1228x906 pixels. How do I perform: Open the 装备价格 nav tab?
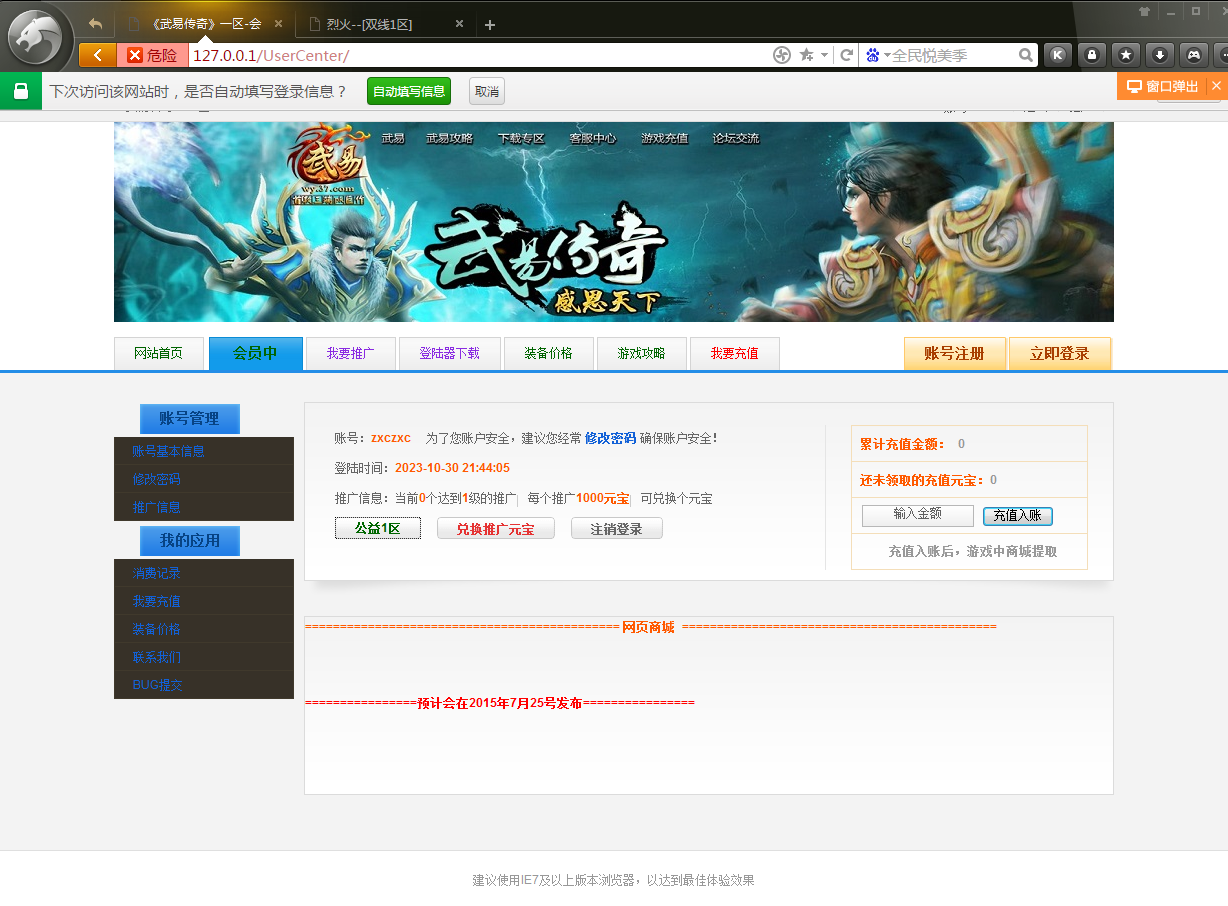(x=549, y=353)
